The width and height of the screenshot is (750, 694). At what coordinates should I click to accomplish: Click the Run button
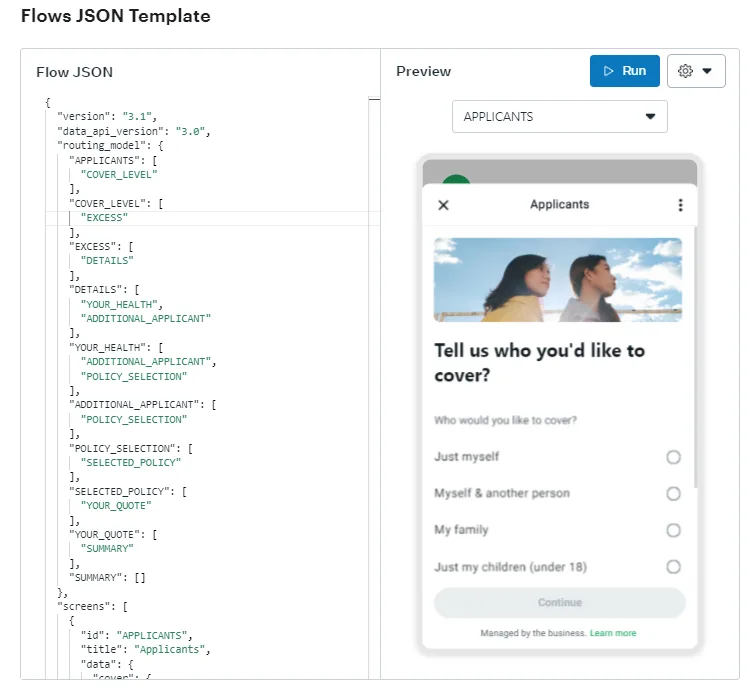[624, 71]
